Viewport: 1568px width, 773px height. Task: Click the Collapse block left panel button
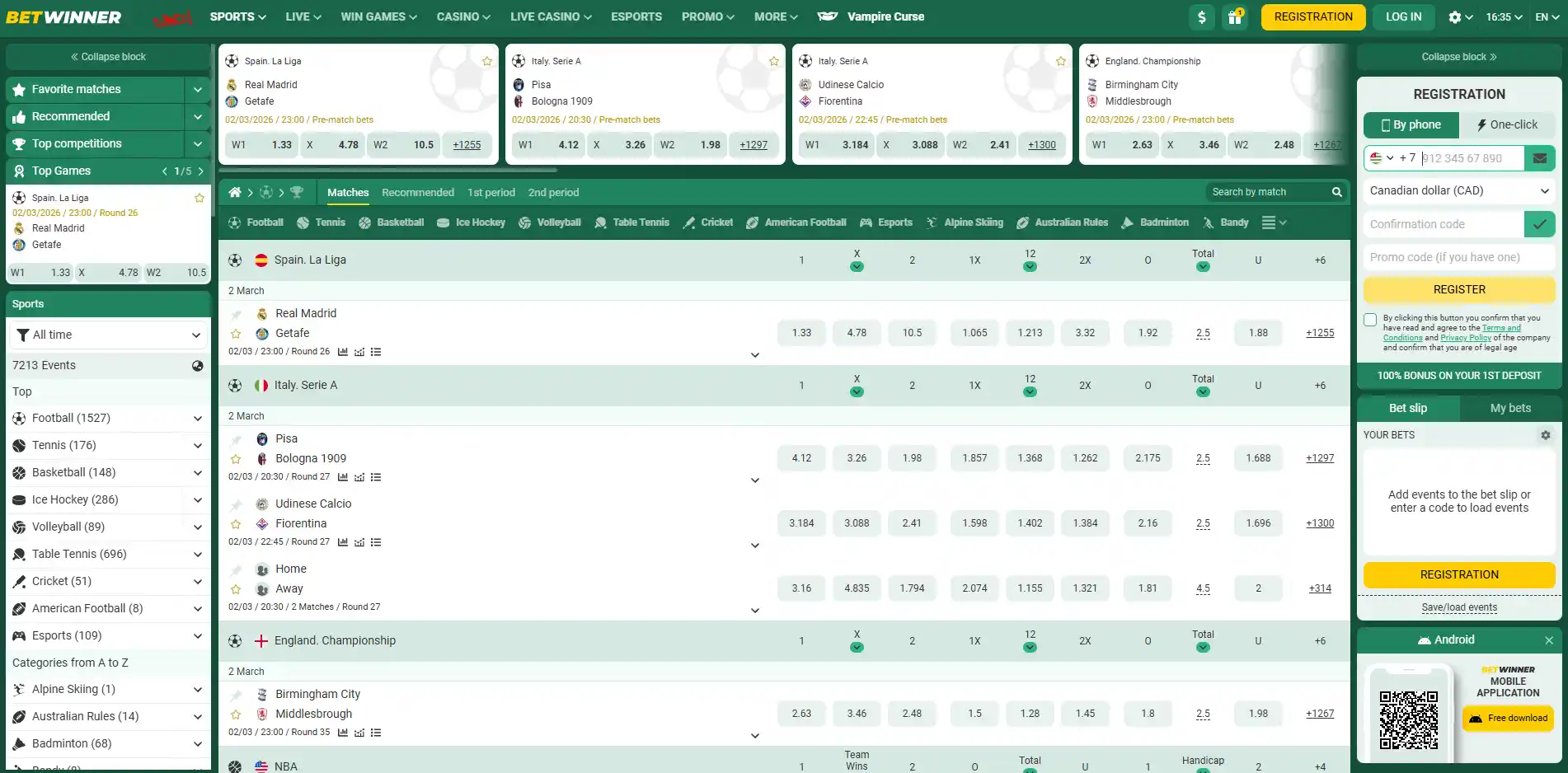point(108,57)
